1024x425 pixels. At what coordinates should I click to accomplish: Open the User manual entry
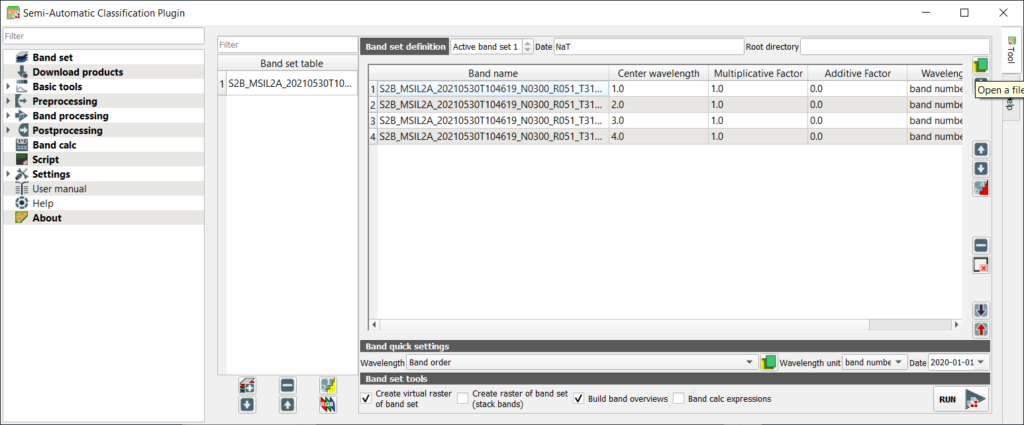pos(59,188)
